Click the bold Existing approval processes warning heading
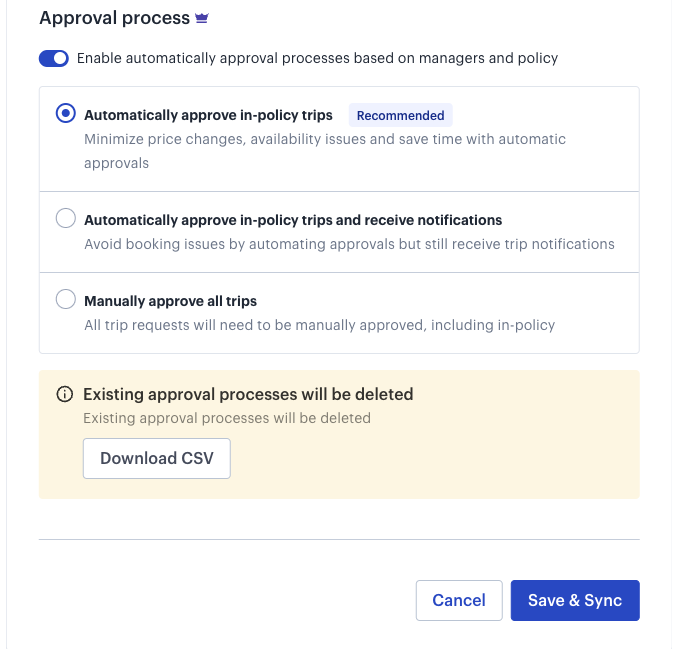The image size is (674, 649). (248, 394)
